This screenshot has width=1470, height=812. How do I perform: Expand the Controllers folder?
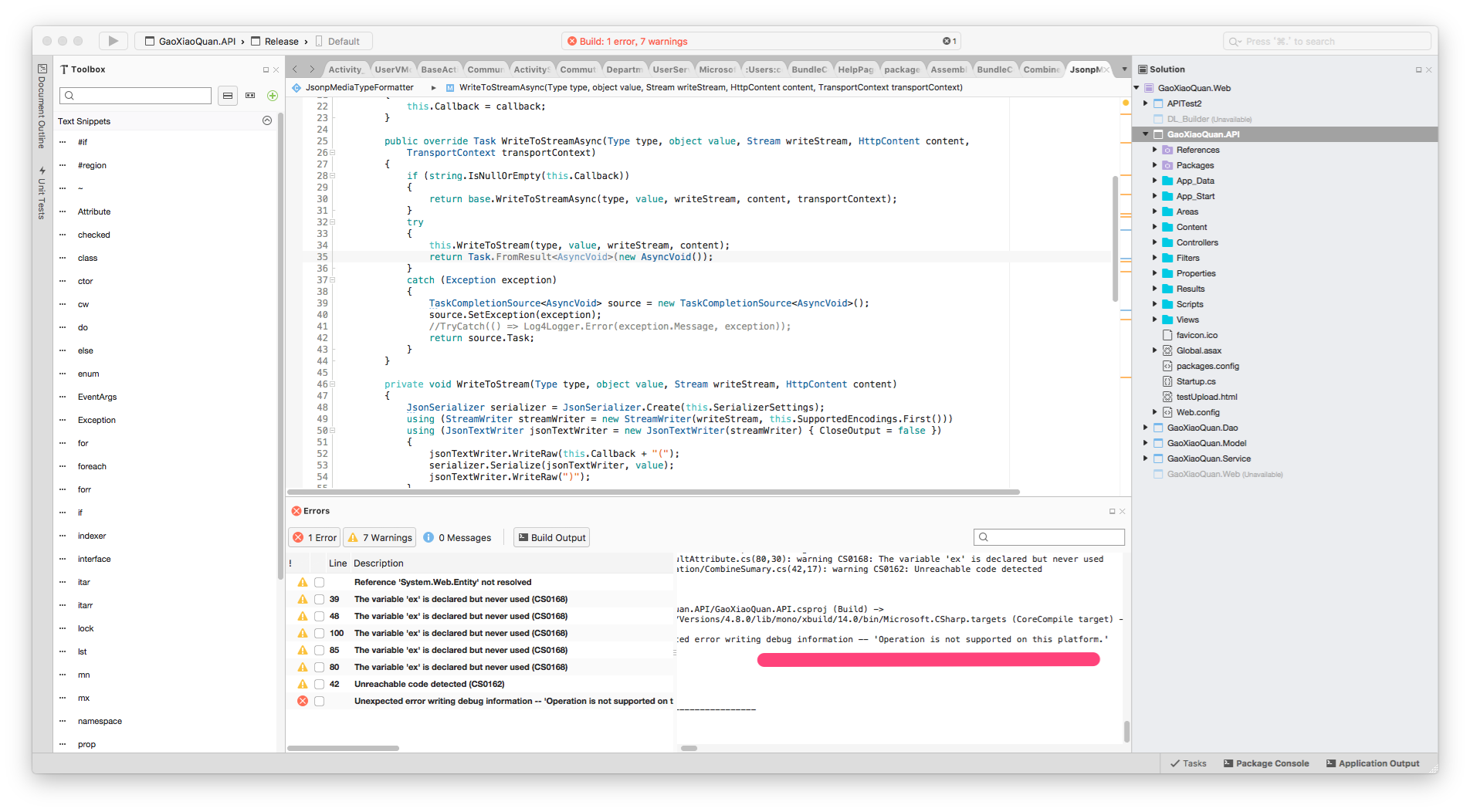1155,242
